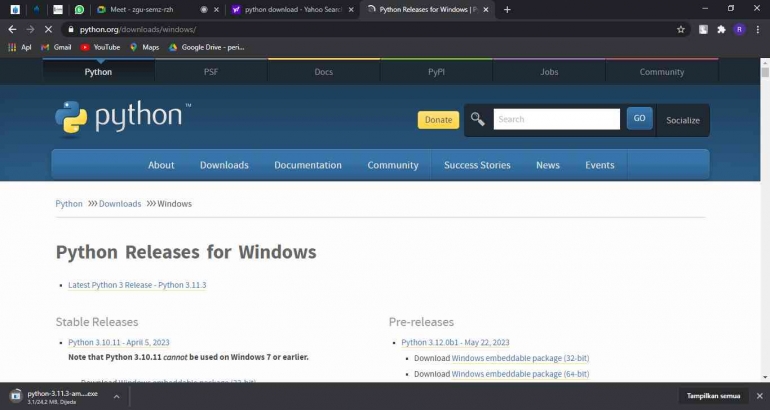Image resolution: width=770 pixels, height=410 pixels.
Task: Click the yellow Donate button
Action: 438,120
